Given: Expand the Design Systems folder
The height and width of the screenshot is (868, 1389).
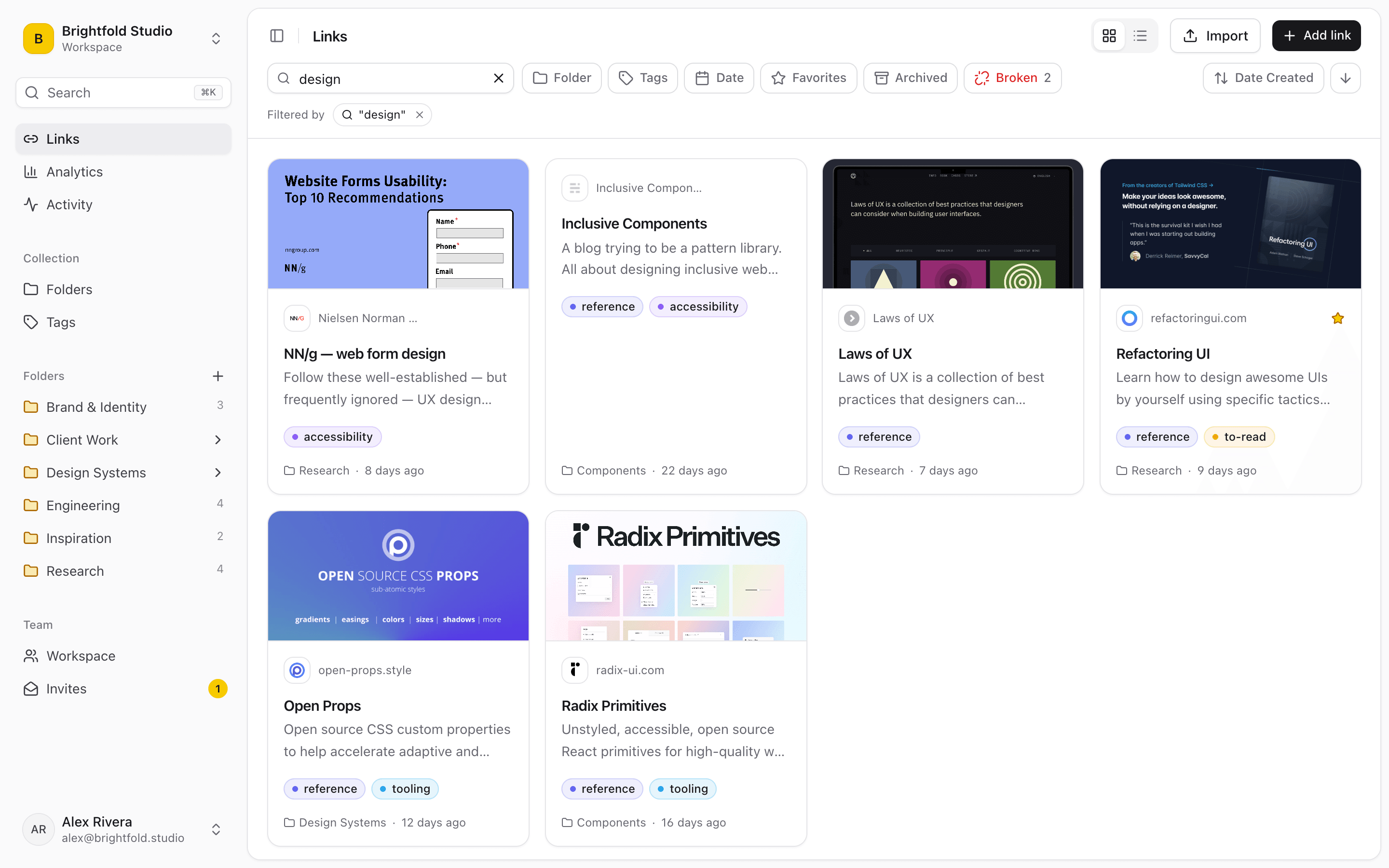Looking at the screenshot, I should (x=218, y=473).
